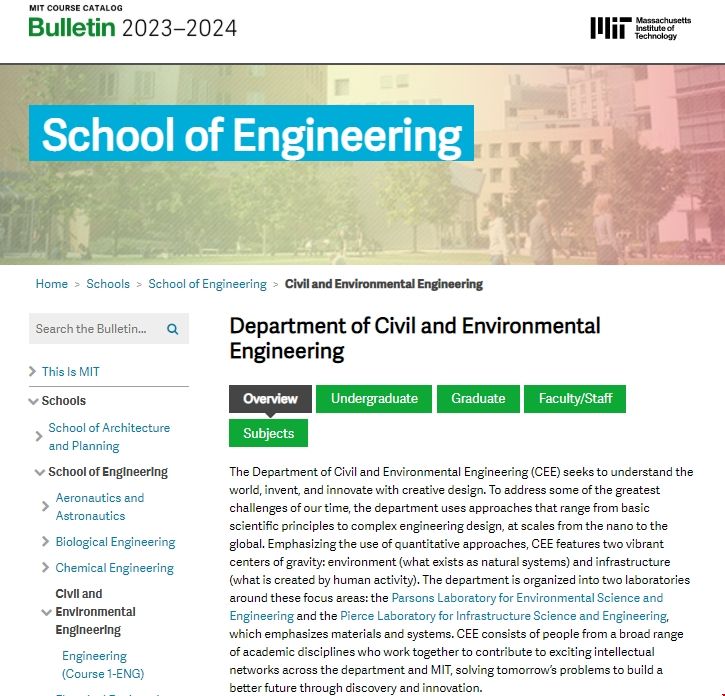Image resolution: width=725 pixels, height=696 pixels.
Task: Click the search magnifier icon
Action: coord(172,329)
